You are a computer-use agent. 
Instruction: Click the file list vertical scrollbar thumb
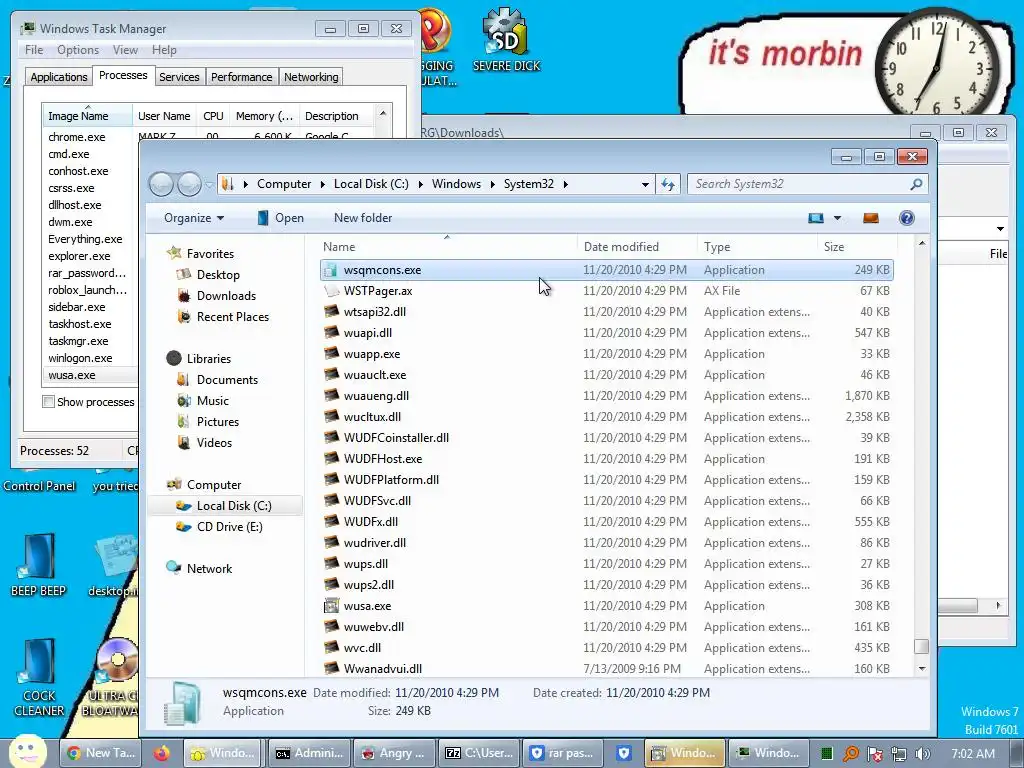(921, 646)
